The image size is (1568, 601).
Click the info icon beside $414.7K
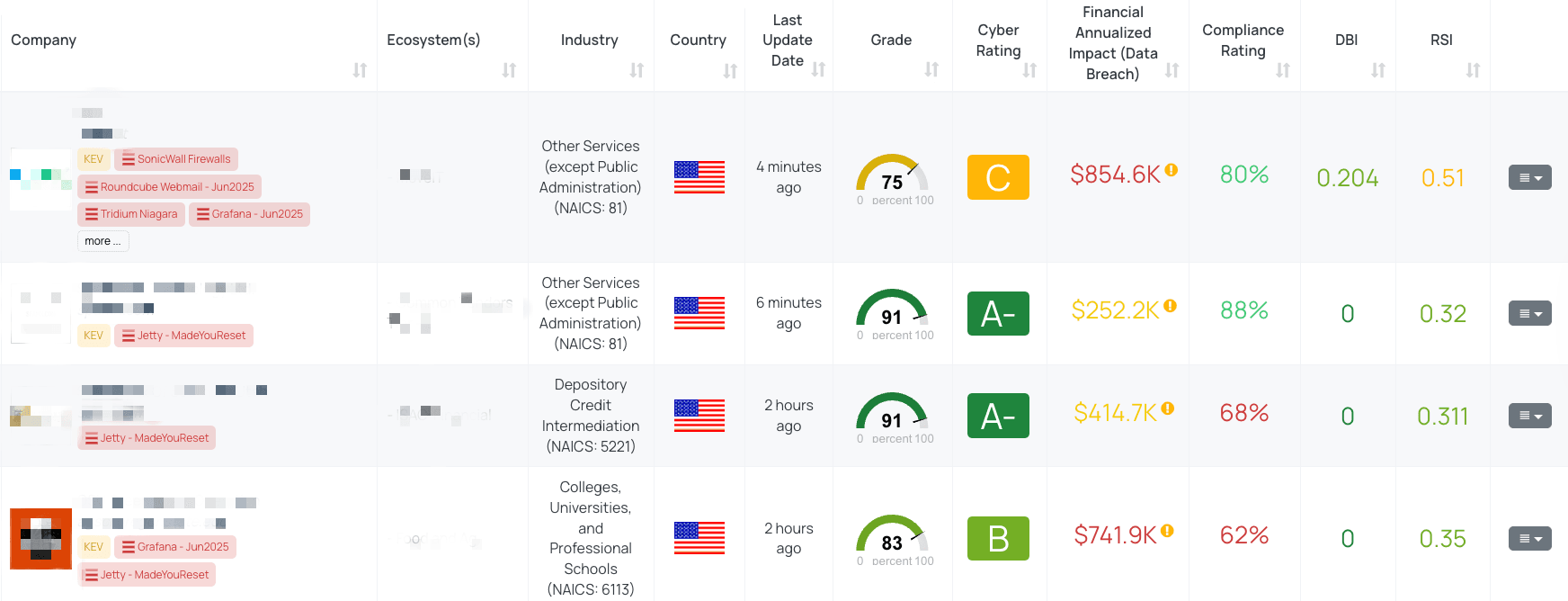coord(1165,408)
